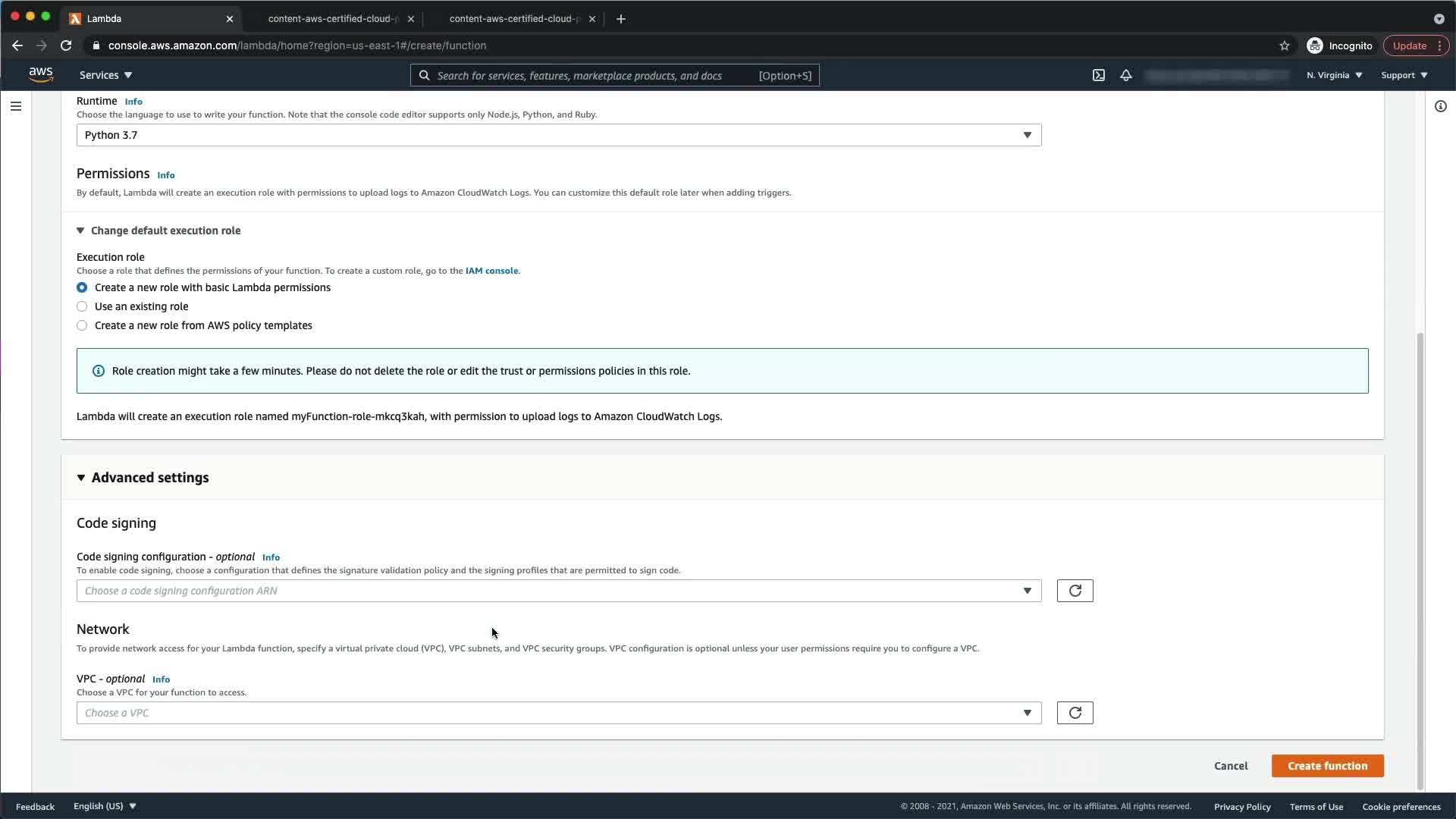1456x819 pixels.
Task: Open the AWS CloudShell icon
Action: point(1098,75)
